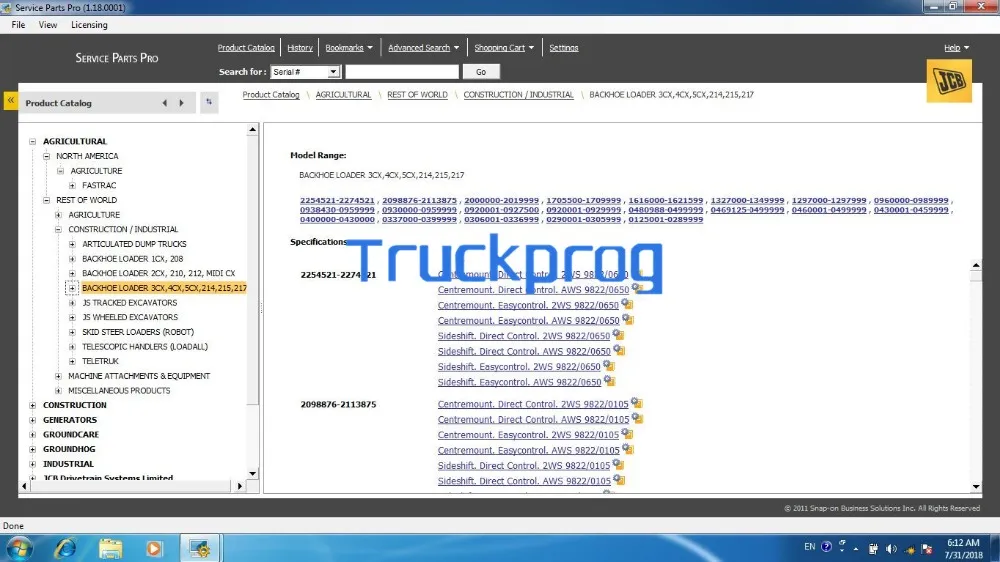This screenshot has width=1000, height=562.
Task: Open the File menu
Action: 18,25
